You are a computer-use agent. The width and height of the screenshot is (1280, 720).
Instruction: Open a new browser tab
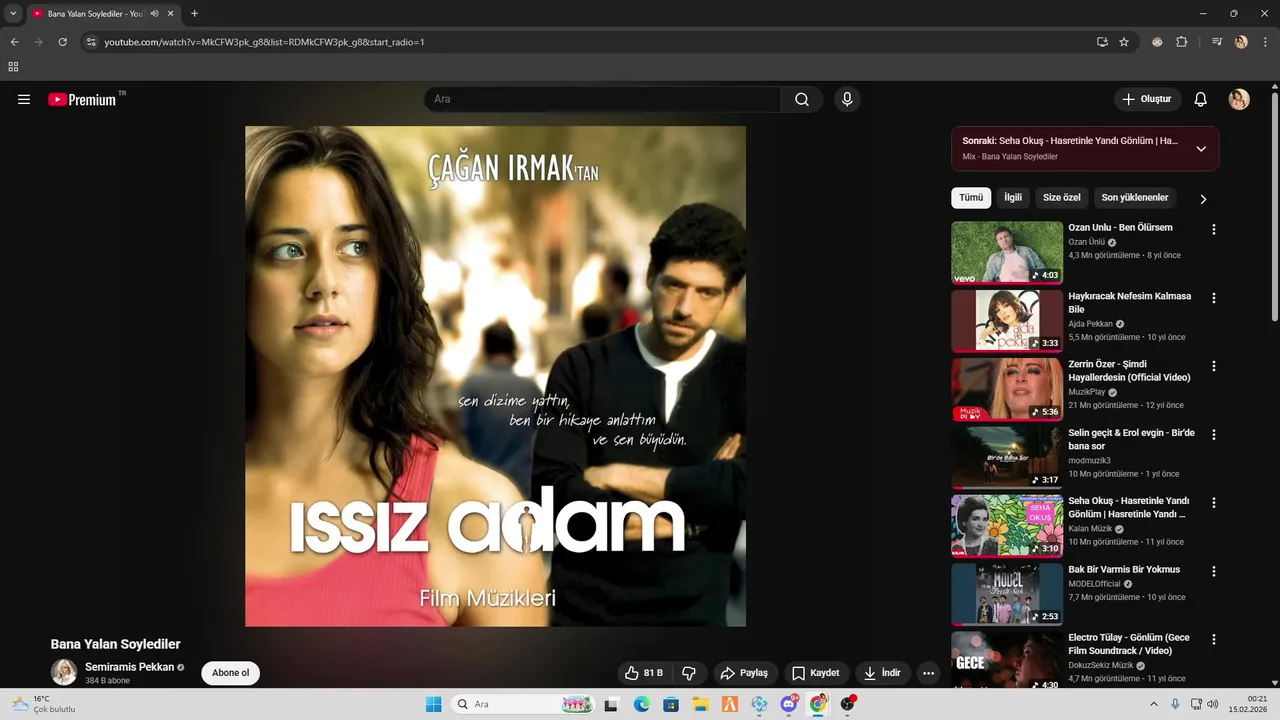pos(194,14)
